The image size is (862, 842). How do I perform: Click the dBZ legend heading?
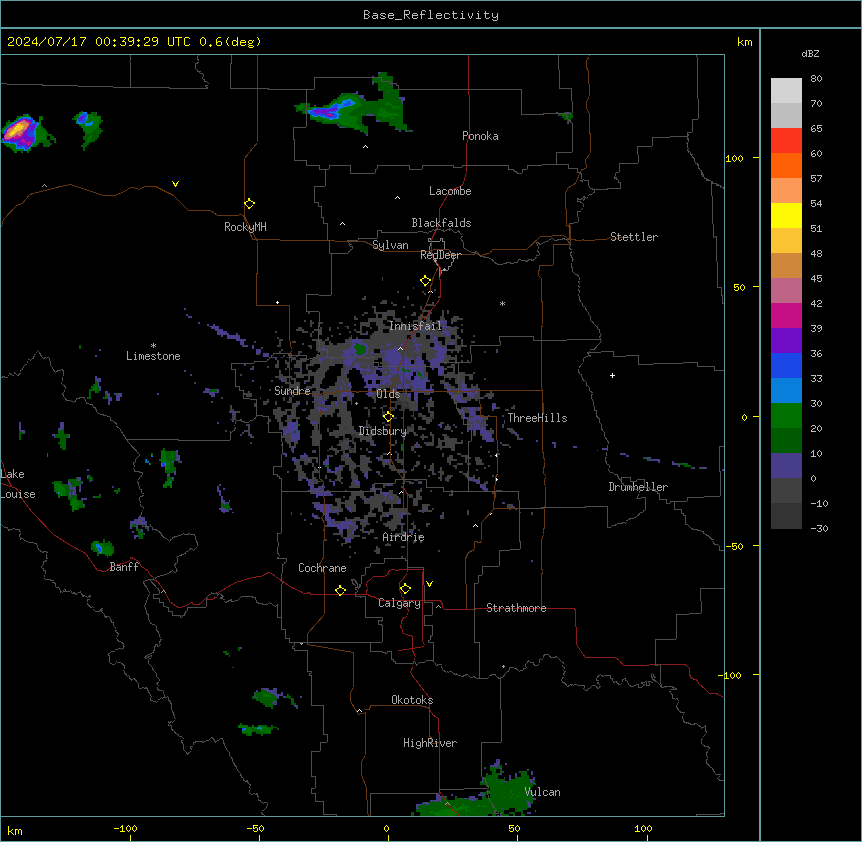tap(810, 54)
